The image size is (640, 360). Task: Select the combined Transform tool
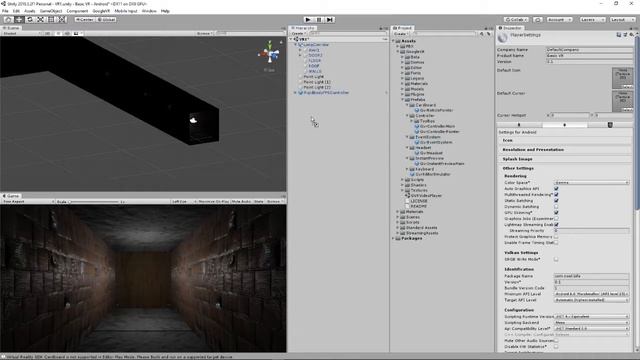click(x=61, y=20)
